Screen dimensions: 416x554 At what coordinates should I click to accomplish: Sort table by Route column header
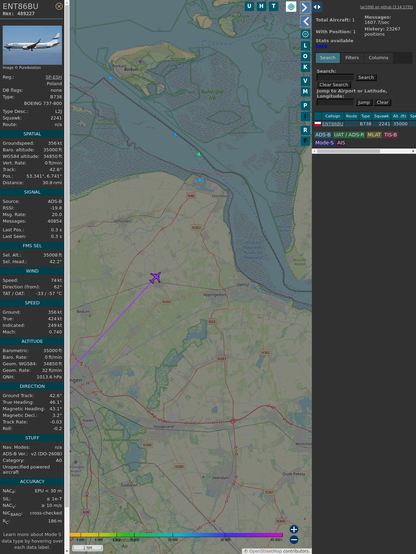pyautogui.click(x=351, y=116)
